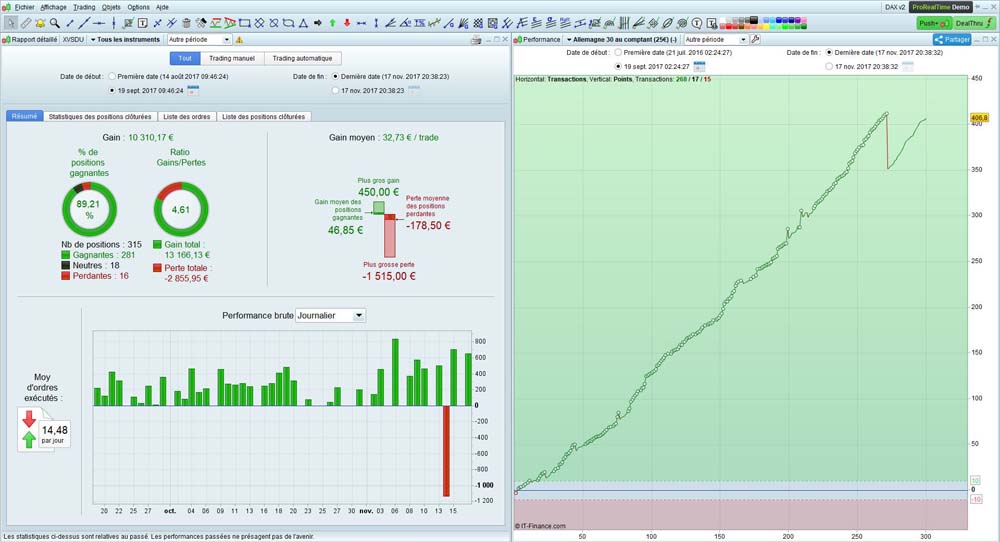Open the Trading menu
The width and height of the screenshot is (1000, 542).
tap(84, 7)
